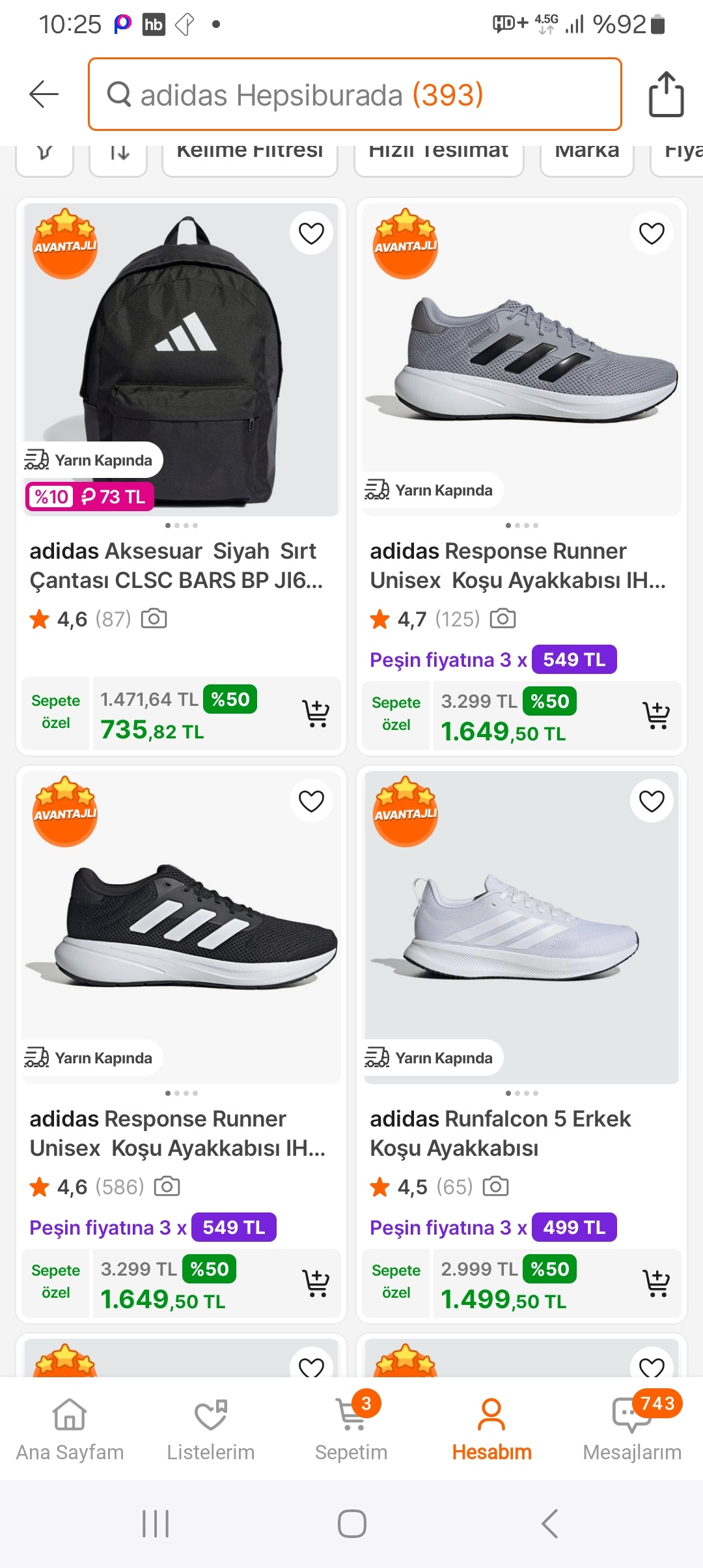Tap the adidas Hepsiburada search field
Viewport: 703px width, 1568px height.
pyautogui.click(x=355, y=95)
